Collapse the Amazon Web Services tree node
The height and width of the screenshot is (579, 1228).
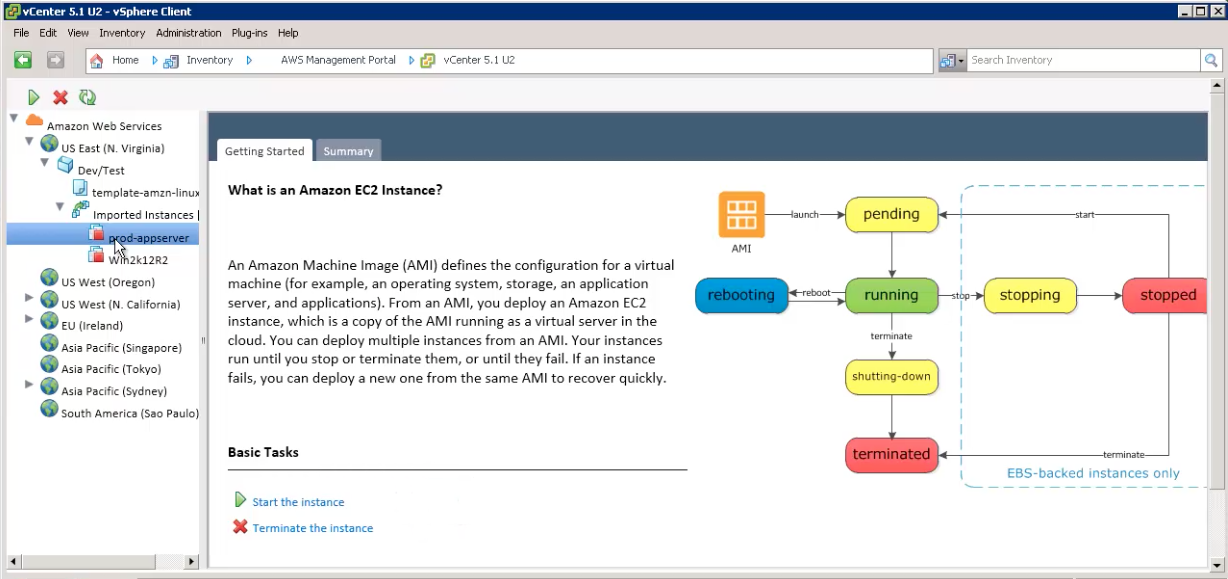coord(14,119)
